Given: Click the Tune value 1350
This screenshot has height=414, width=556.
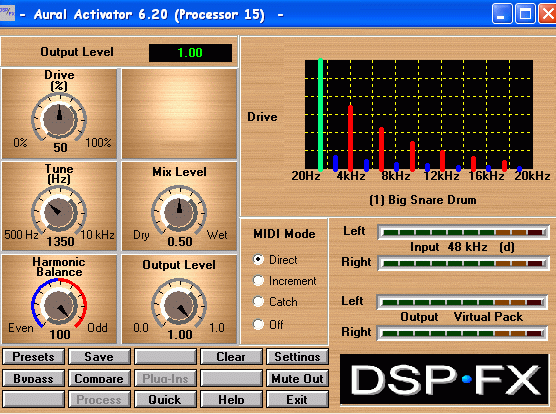Looking at the screenshot, I should (60, 242).
